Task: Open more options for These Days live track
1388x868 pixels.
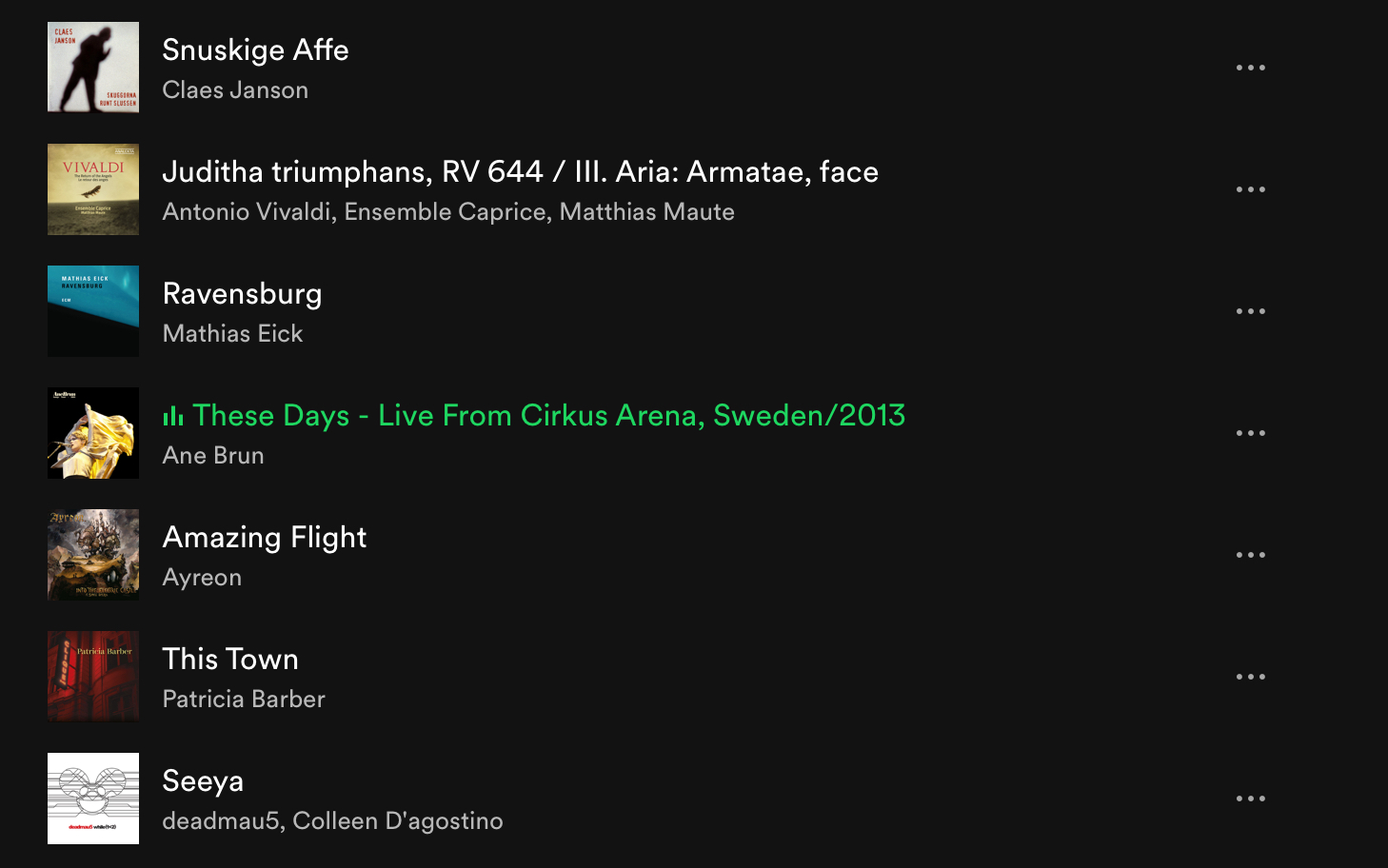Action: click(x=1250, y=433)
